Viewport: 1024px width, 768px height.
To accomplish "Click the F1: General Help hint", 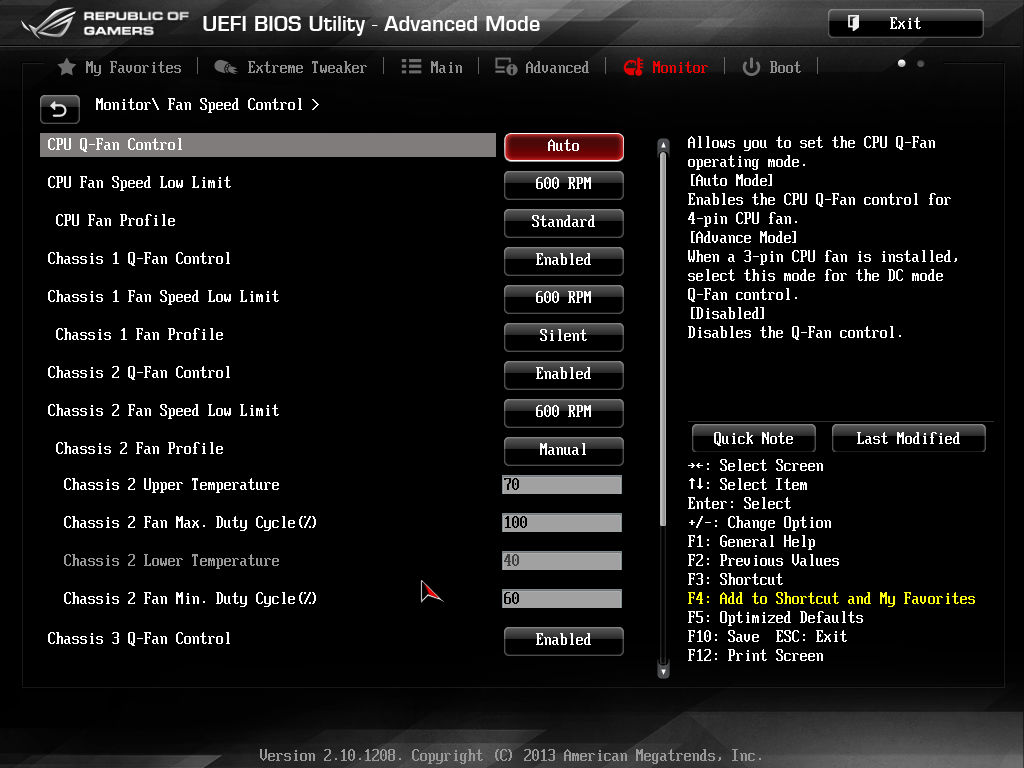I will point(752,541).
